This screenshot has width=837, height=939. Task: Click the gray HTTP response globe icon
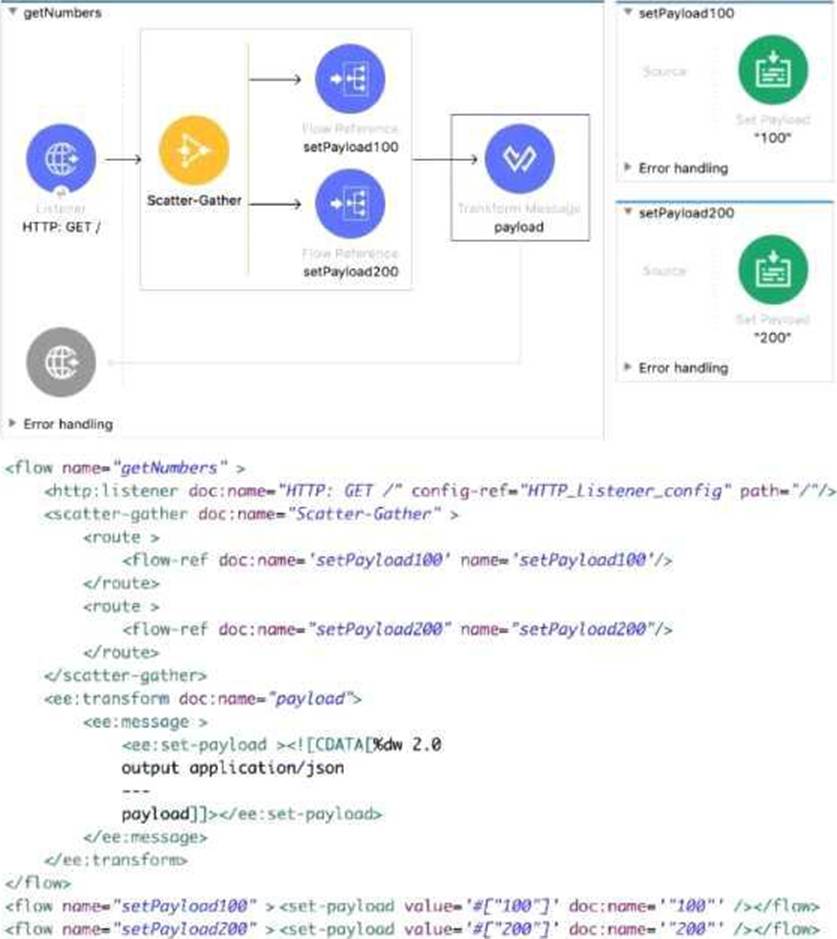(x=62, y=359)
